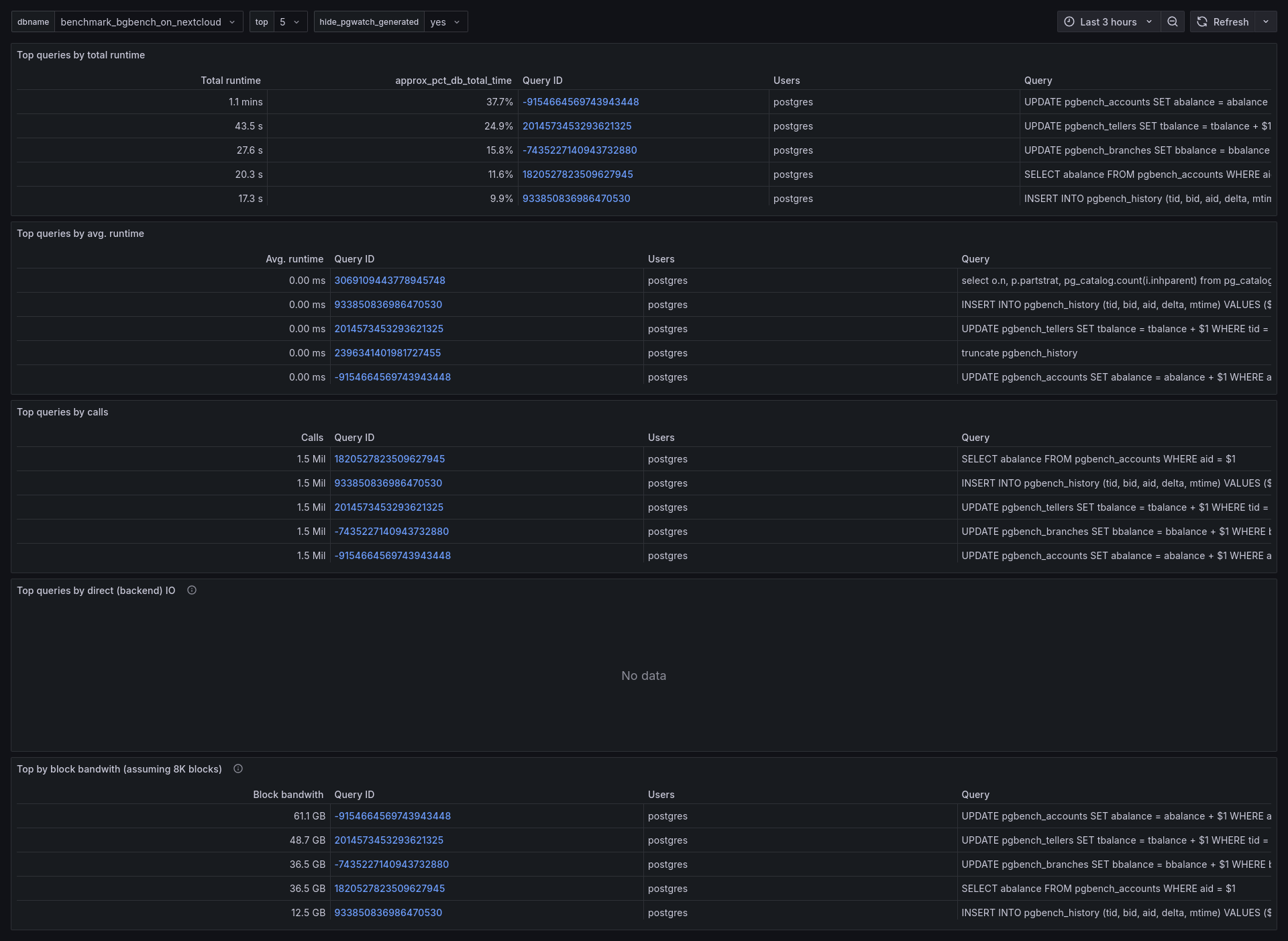Click the Total runtime column header

pyautogui.click(x=230, y=81)
